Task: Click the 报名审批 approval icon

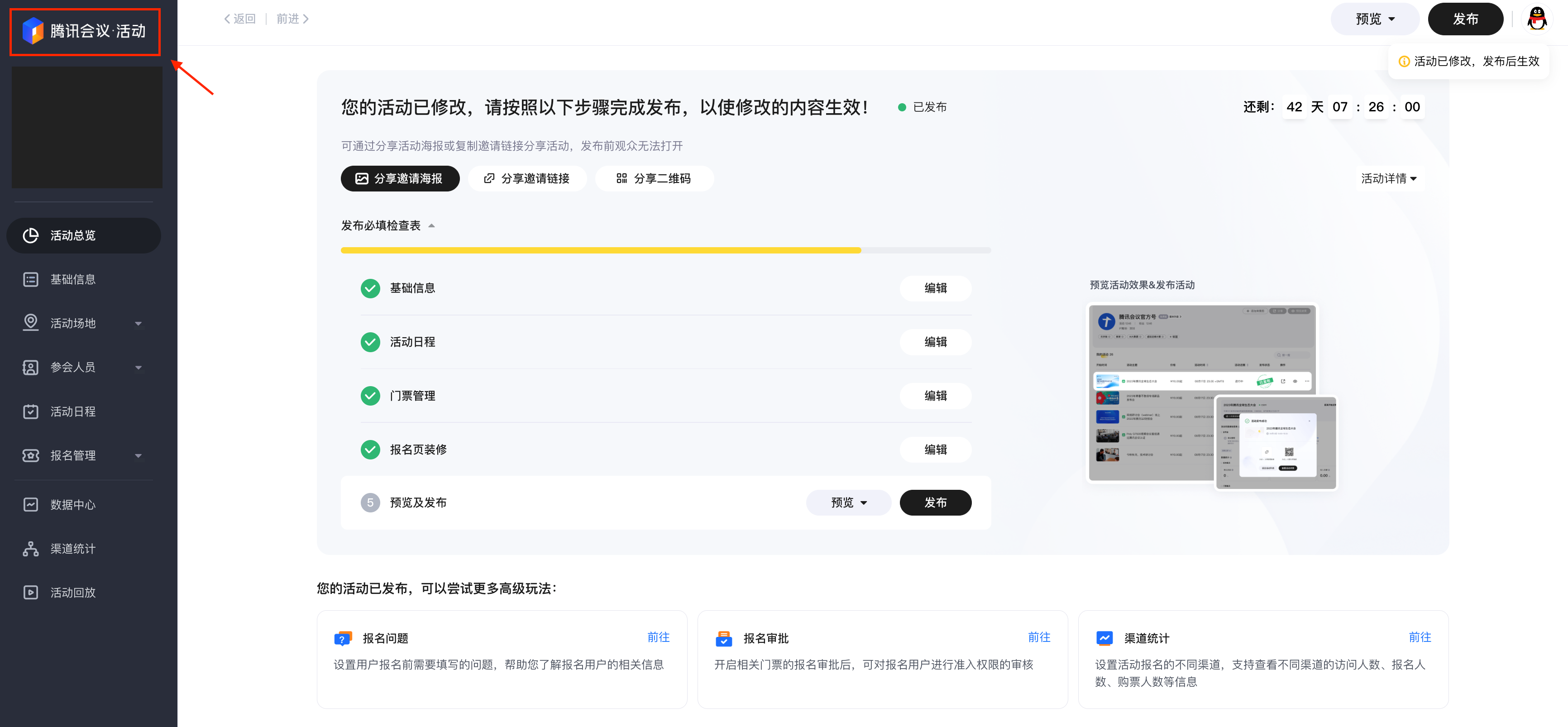Action: click(x=724, y=638)
